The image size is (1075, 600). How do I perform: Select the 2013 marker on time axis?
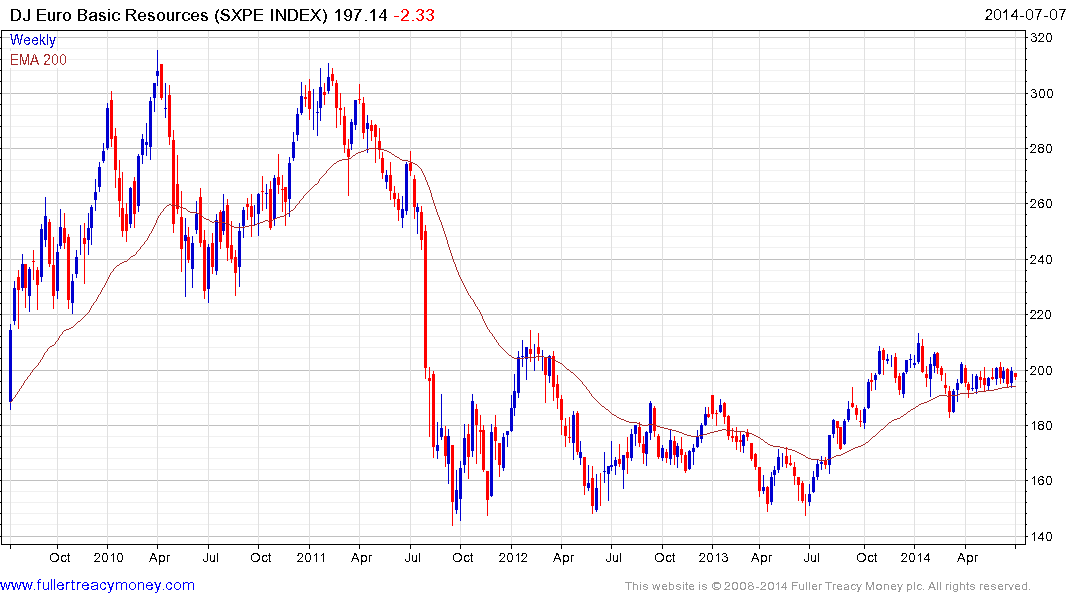(713, 557)
